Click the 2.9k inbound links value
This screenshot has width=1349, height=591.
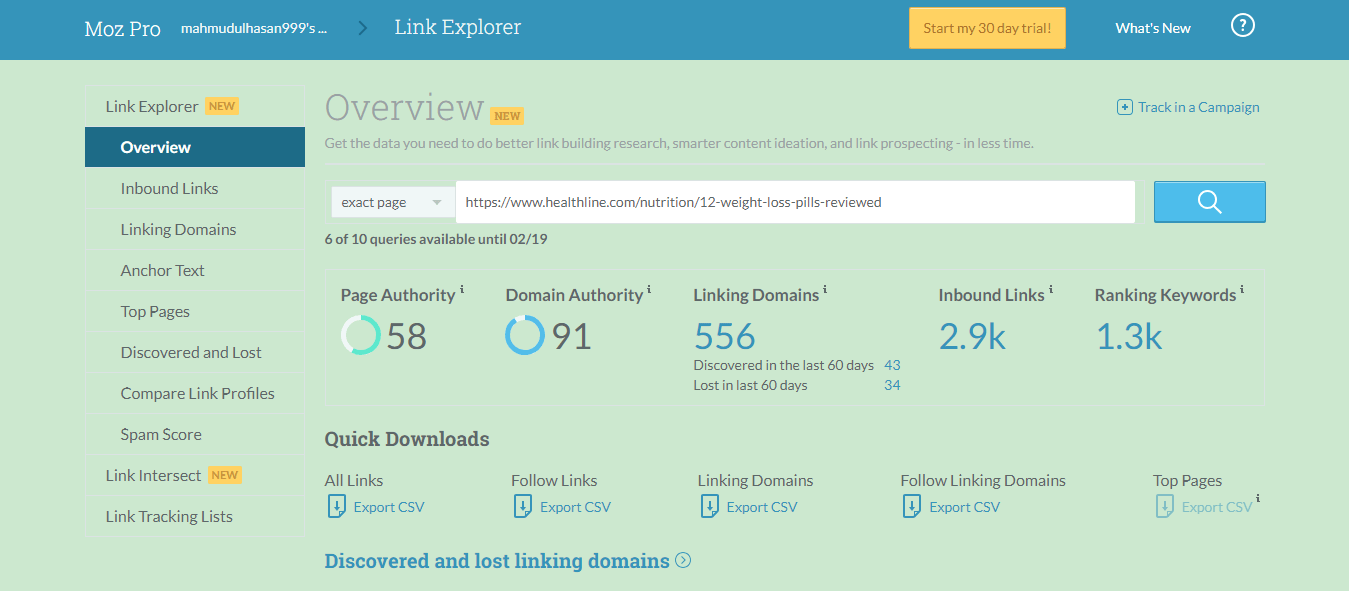coord(972,336)
